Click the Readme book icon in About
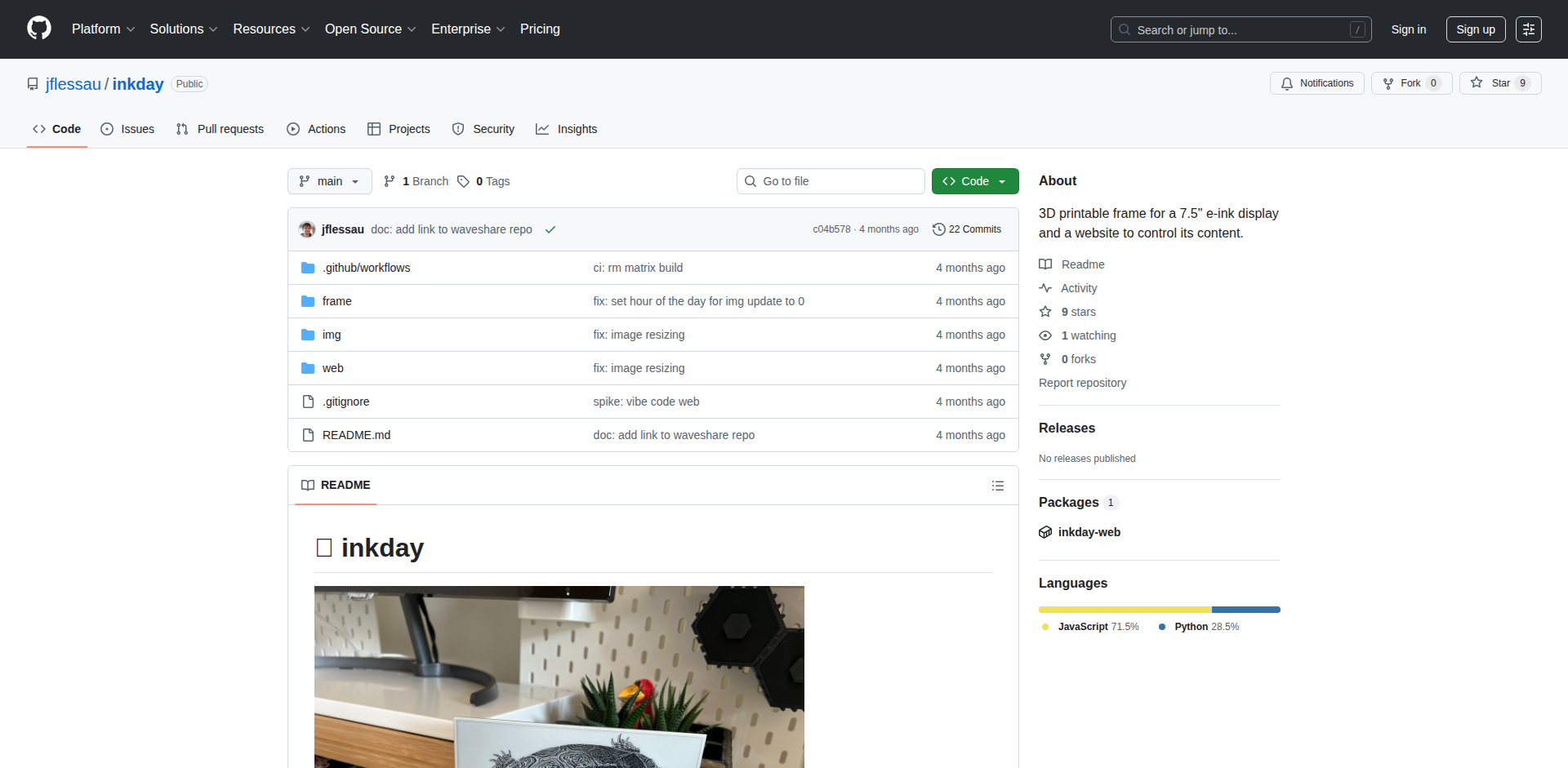1568x768 pixels. 1045,264
